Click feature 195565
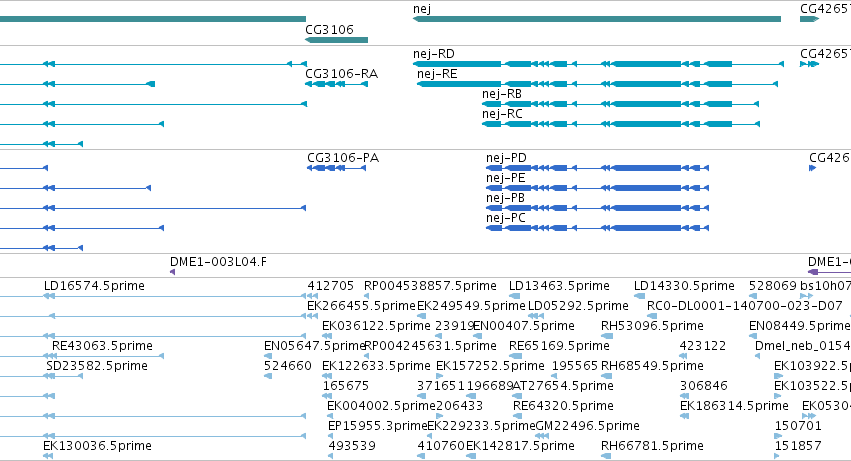851x461 pixels. tap(575, 366)
